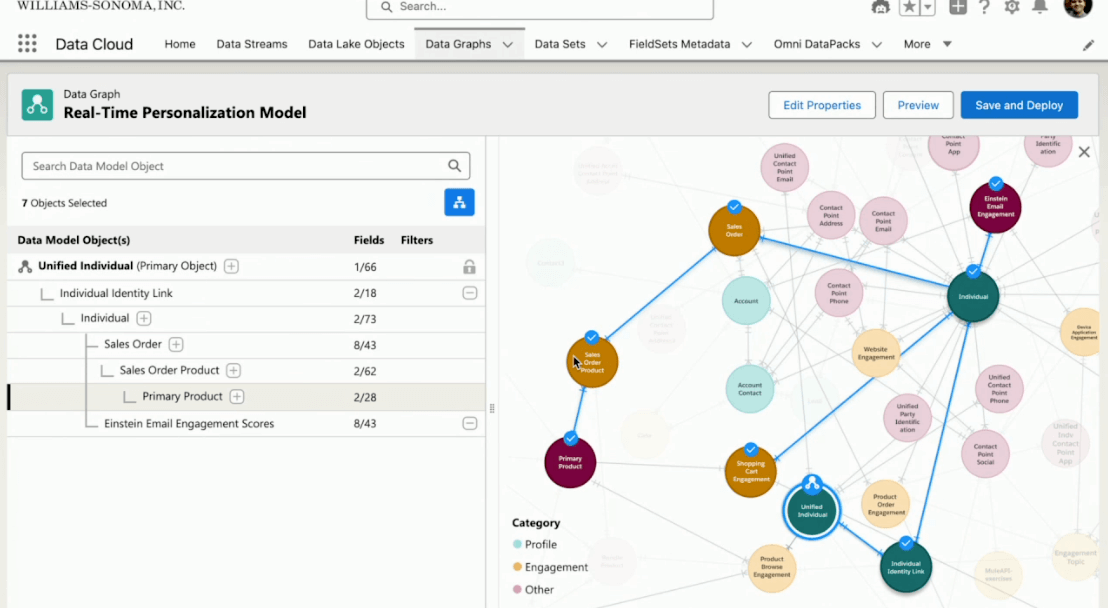Click the global Search box

[540, 8]
